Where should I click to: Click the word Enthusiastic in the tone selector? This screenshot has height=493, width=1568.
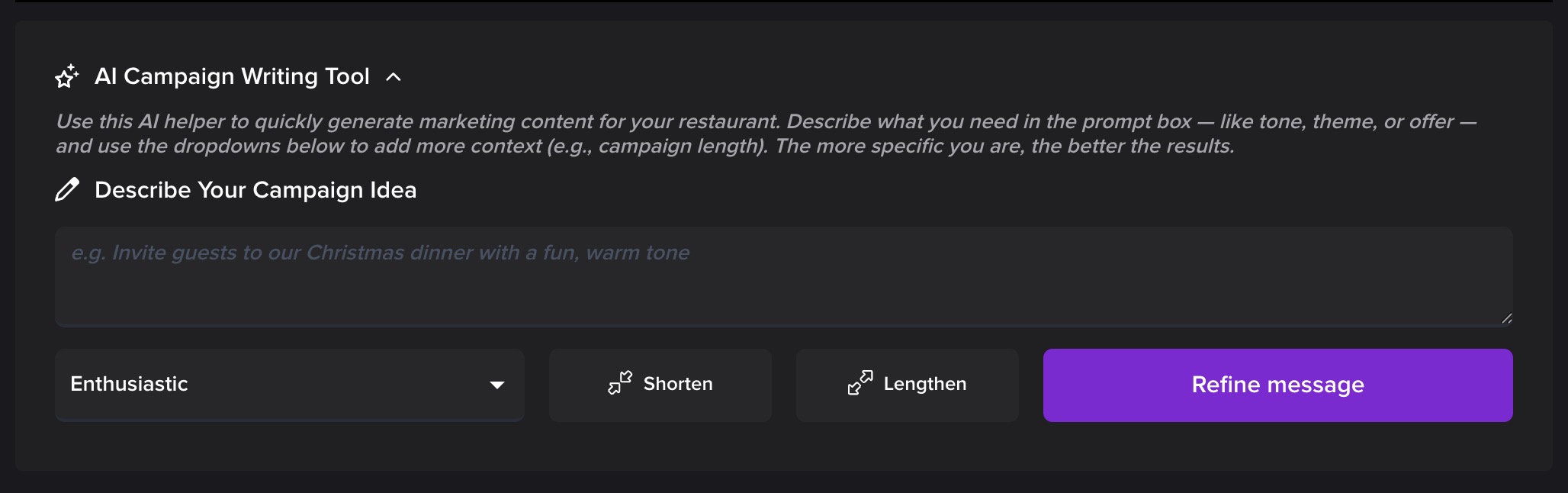click(x=129, y=384)
